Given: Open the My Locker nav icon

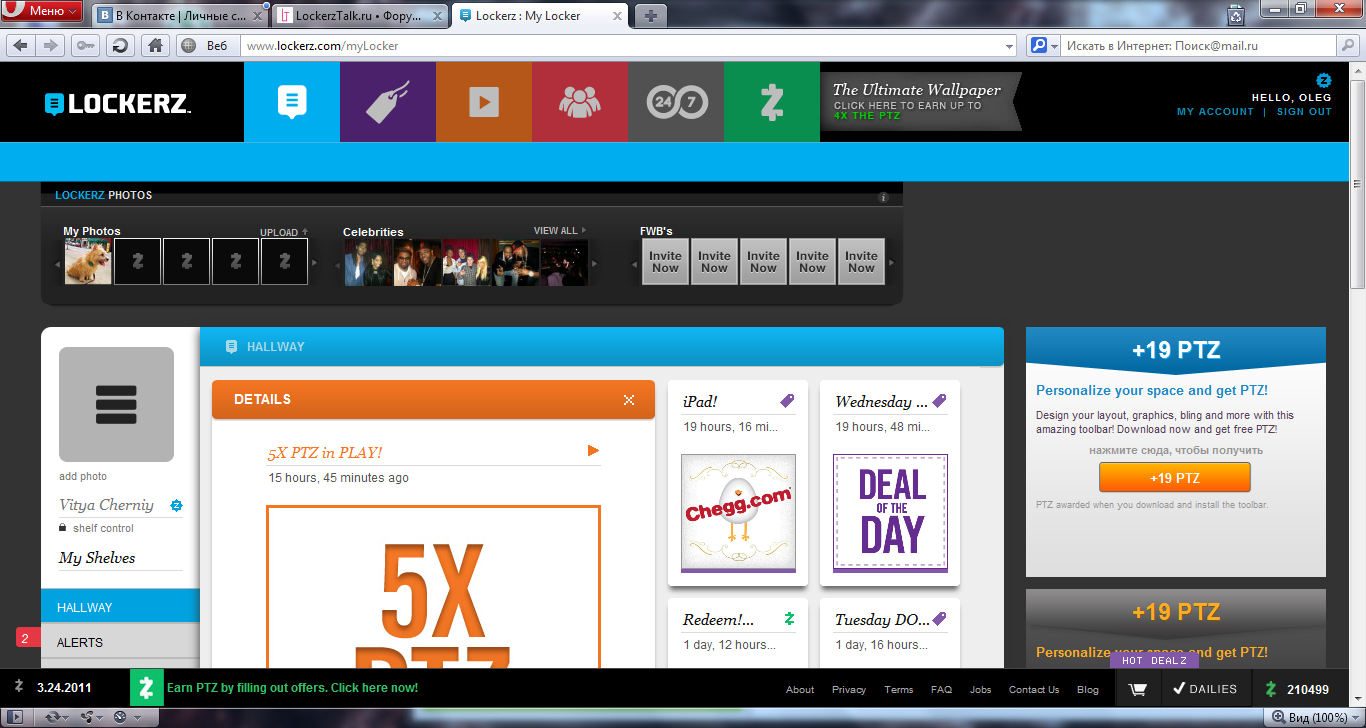Looking at the screenshot, I should click(292, 102).
